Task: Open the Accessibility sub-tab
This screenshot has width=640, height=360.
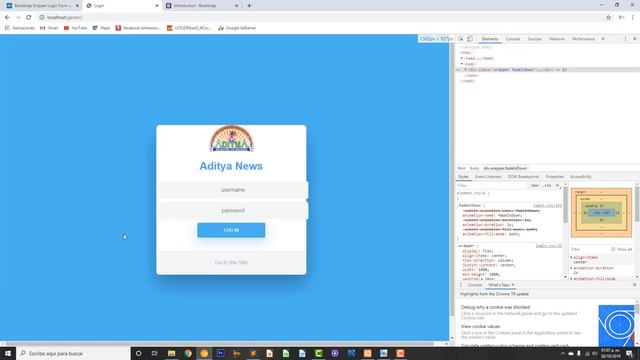Action: pyautogui.click(x=580, y=177)
